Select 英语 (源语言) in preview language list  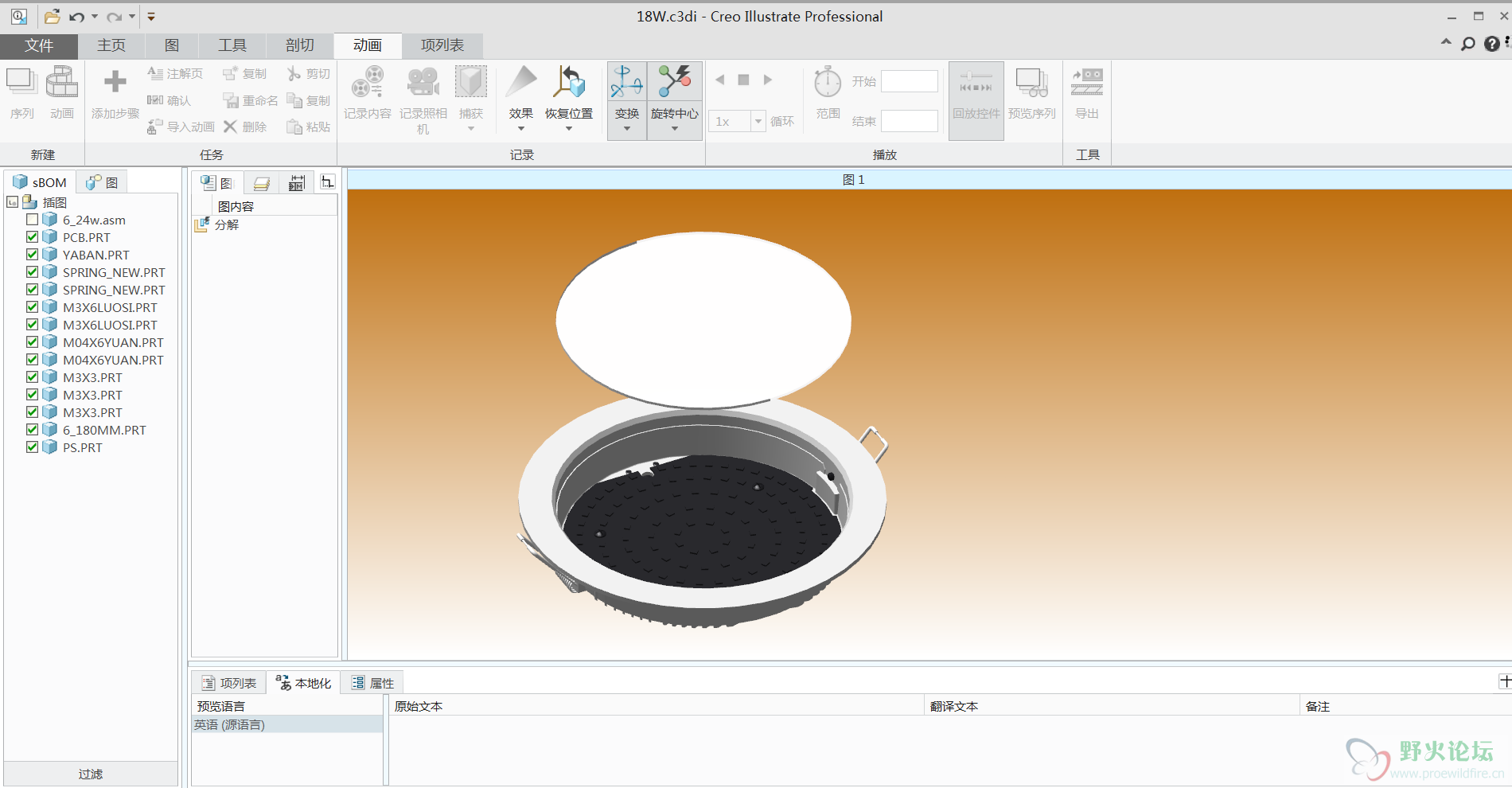click(x=230, y=725)
